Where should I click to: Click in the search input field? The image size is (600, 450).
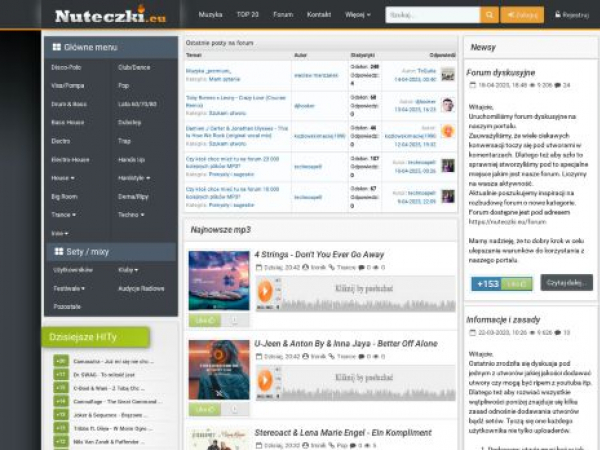pyautogui.click(x=432, y=15)
